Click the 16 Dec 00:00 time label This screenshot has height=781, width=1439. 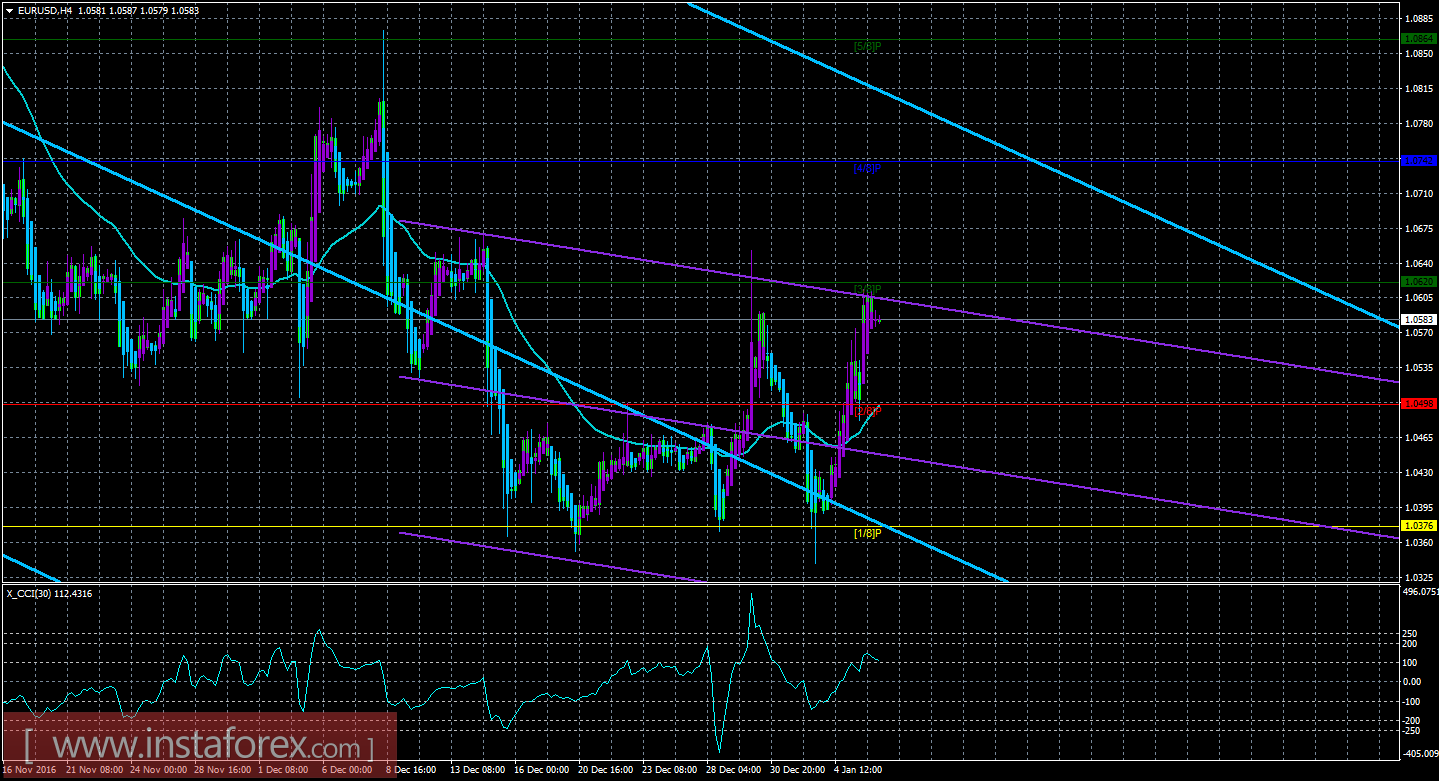[x=539, y=771]
